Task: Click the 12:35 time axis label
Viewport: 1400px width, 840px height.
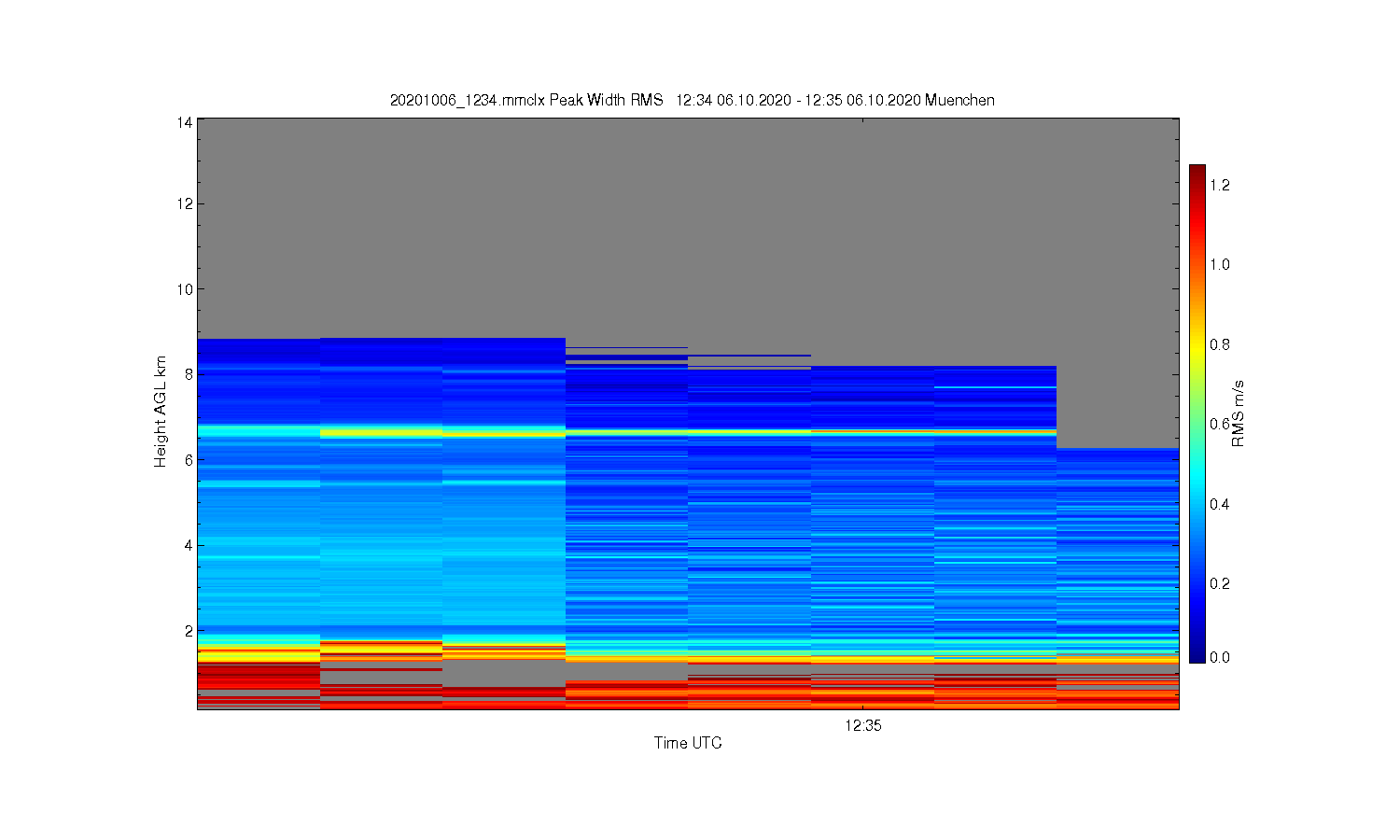Action: pyautogui.click(x=863, y=725)
